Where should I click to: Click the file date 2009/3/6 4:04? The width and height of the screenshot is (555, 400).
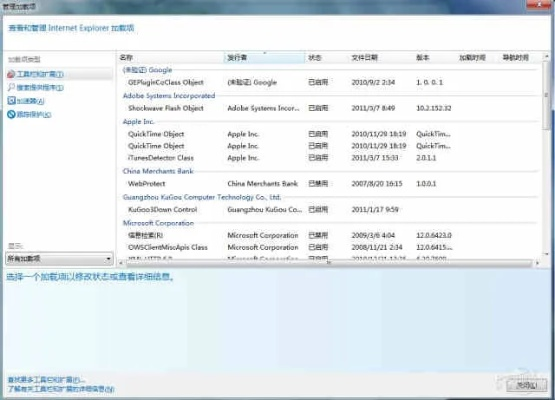pyautogui.click(x=373, y=235)
